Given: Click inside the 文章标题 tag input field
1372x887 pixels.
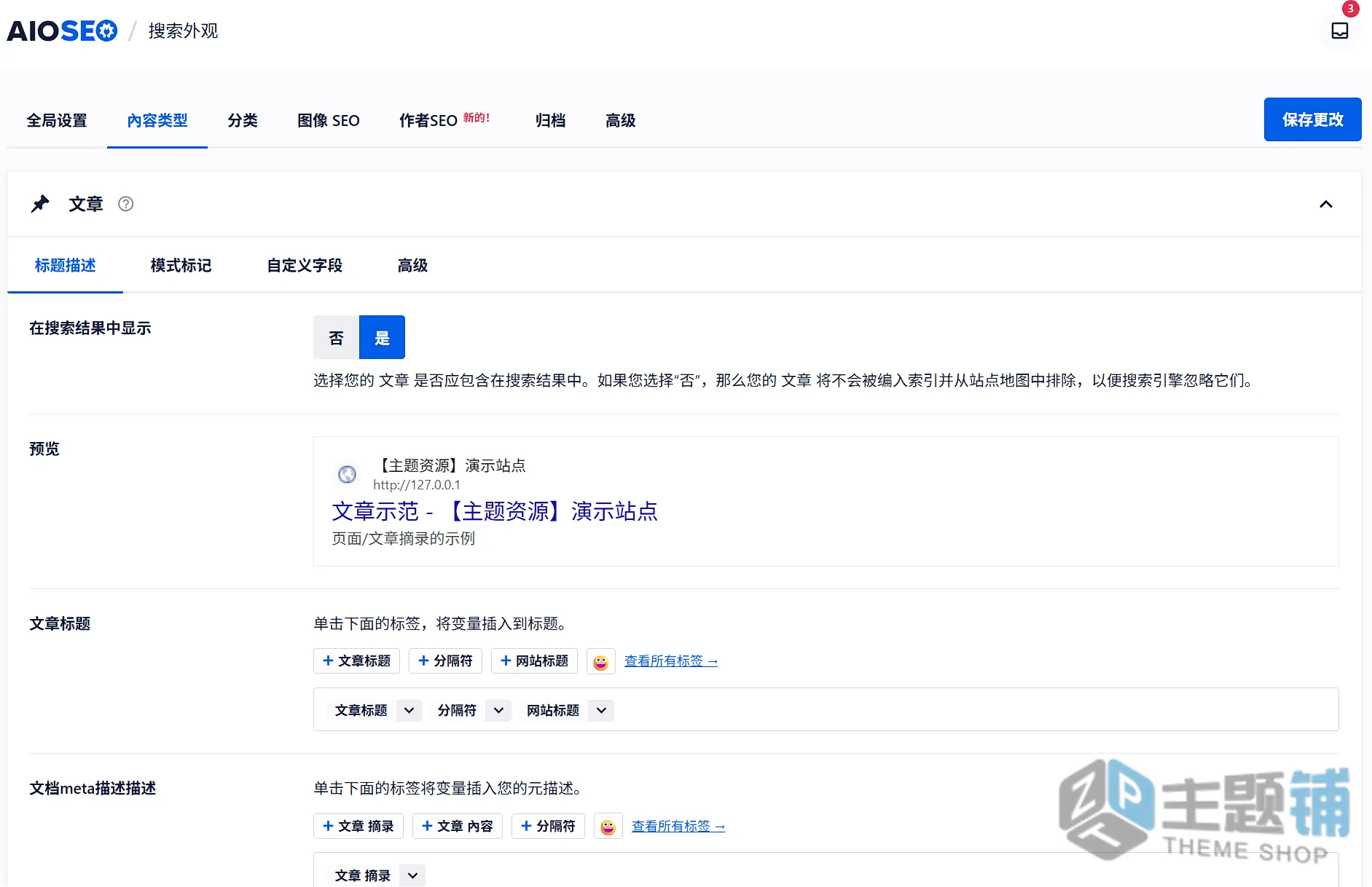Looking at the screenshot, I should [826, 709].
